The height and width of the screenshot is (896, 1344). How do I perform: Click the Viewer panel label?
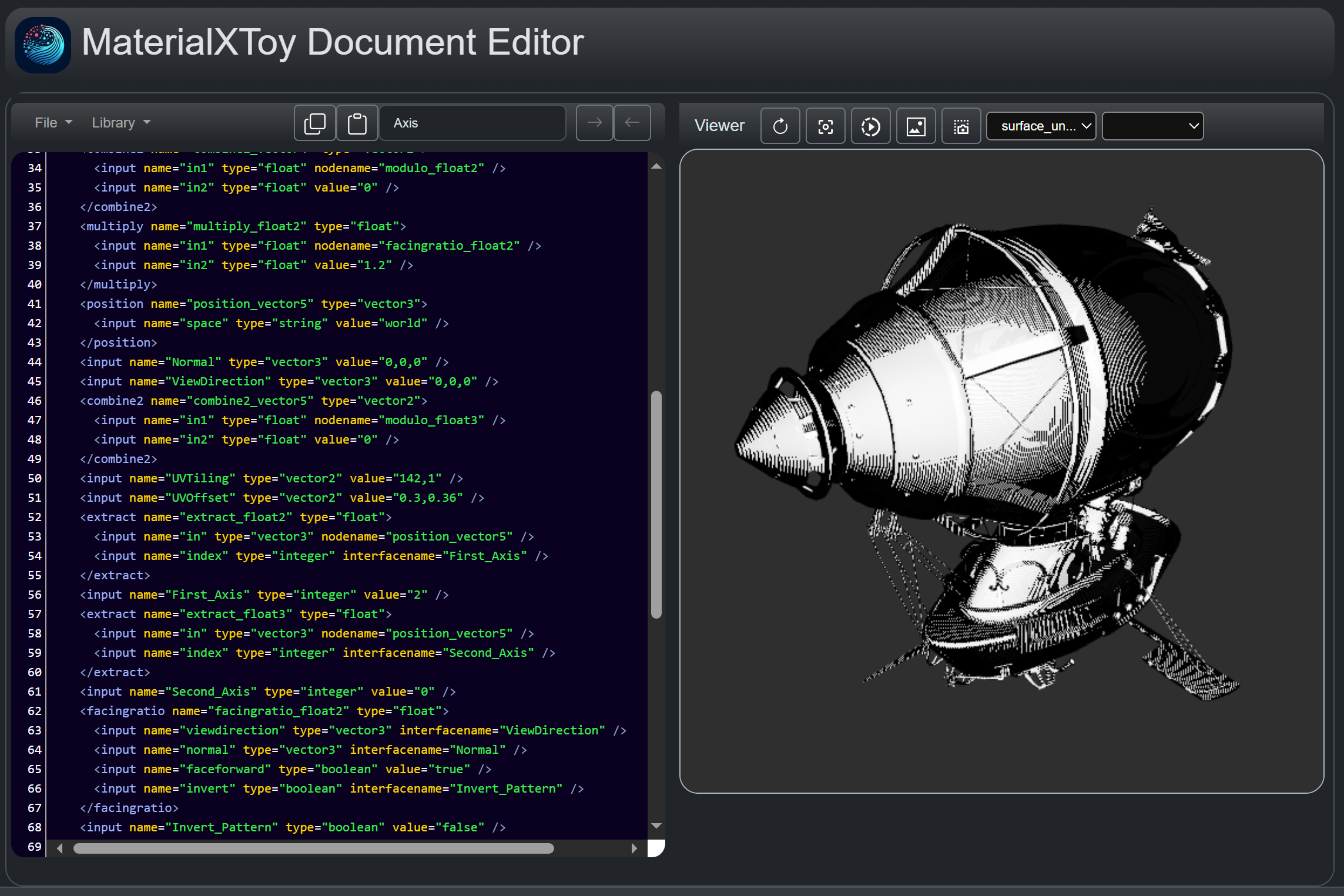point(719,126)
